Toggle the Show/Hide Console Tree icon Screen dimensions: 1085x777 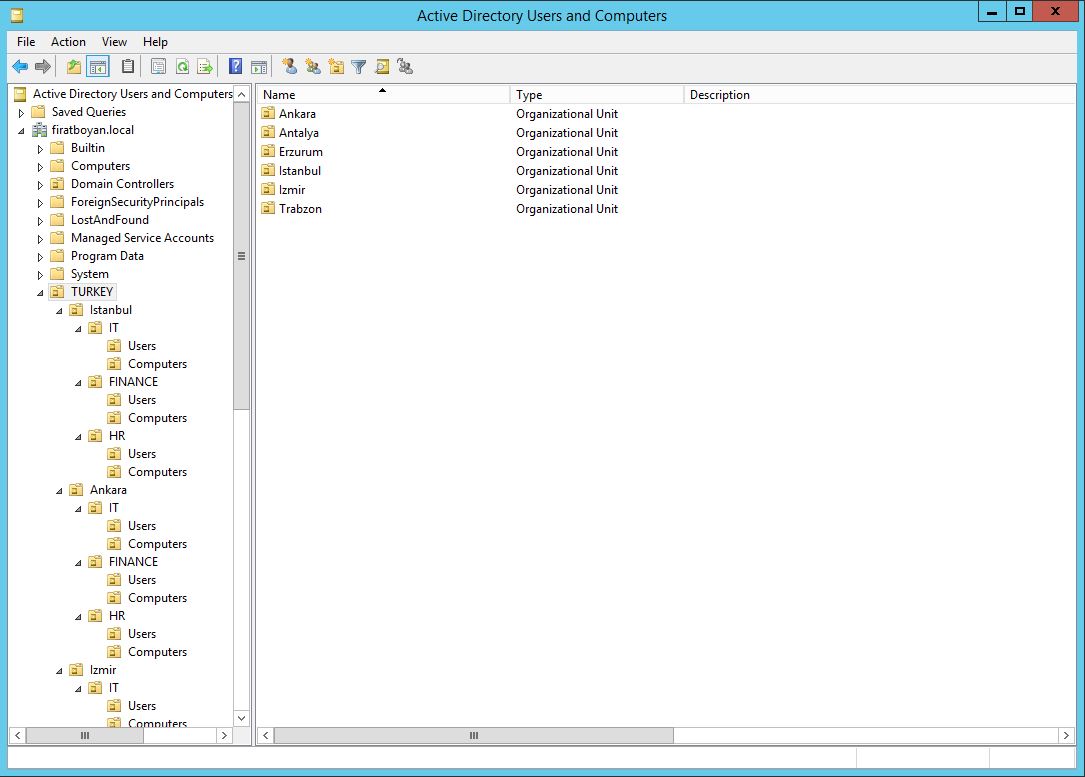(x=98, y=66)
